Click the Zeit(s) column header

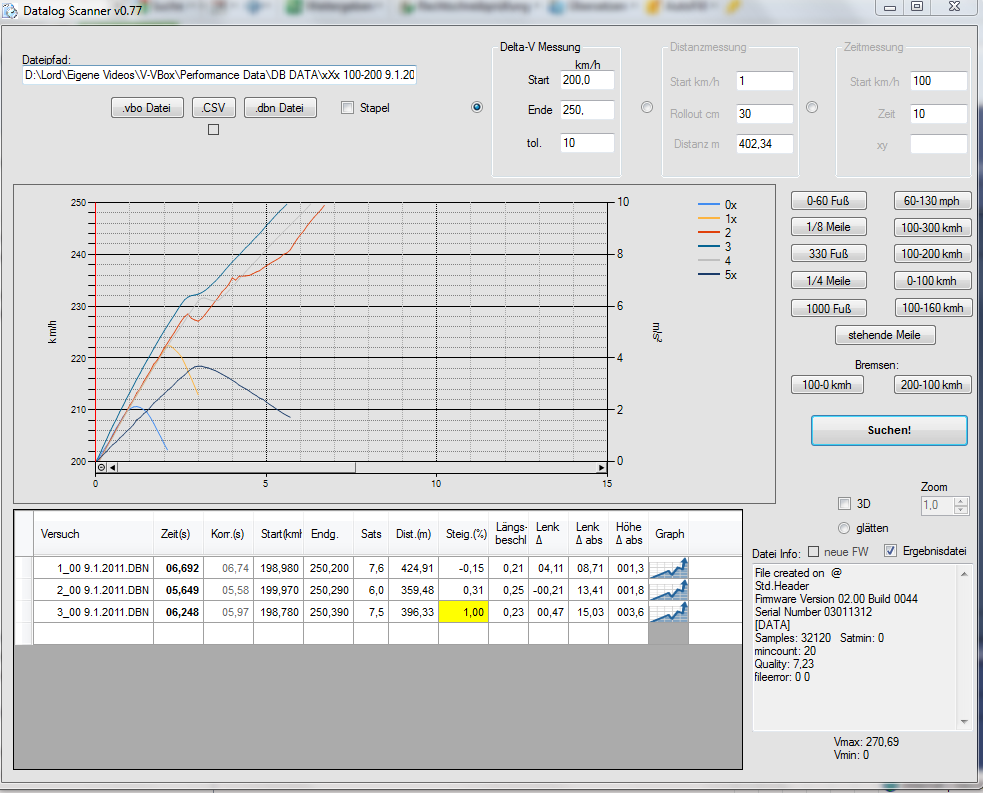point(176,534)
